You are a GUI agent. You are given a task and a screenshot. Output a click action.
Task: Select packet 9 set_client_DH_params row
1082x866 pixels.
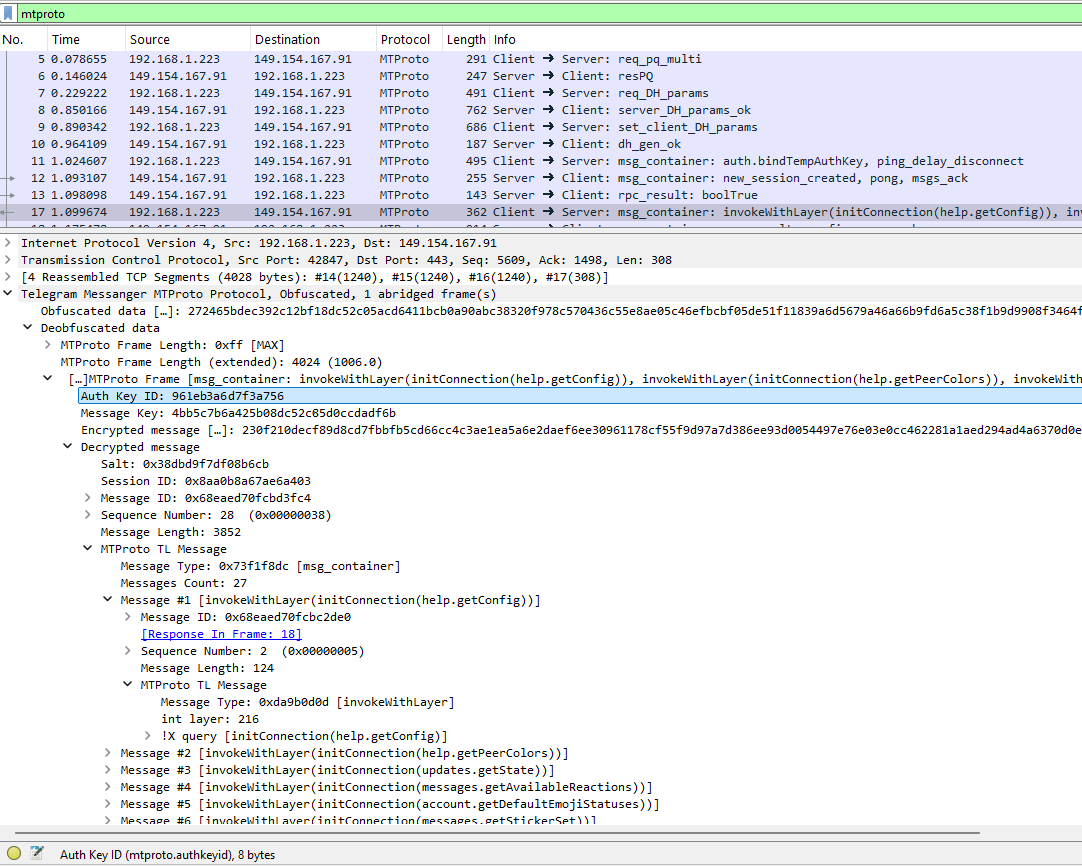(541, 127)
